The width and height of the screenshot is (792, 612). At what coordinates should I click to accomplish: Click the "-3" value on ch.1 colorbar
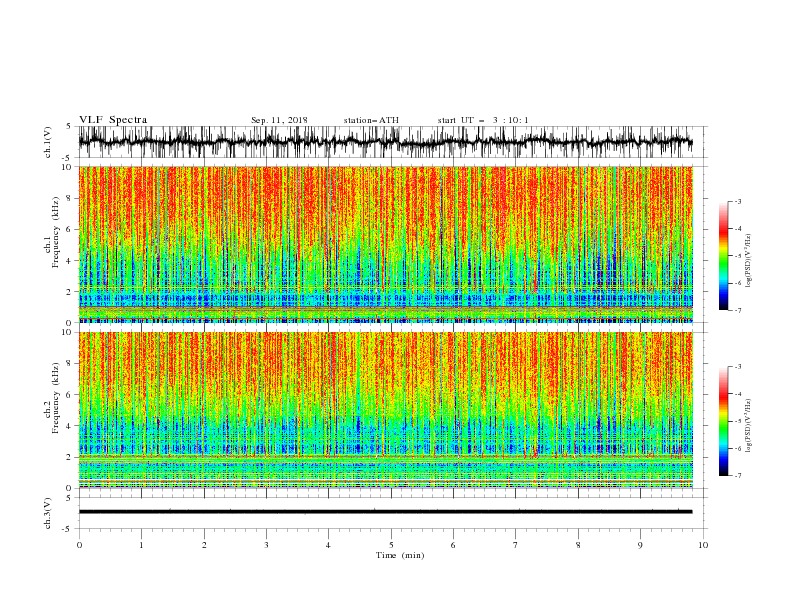737,201
